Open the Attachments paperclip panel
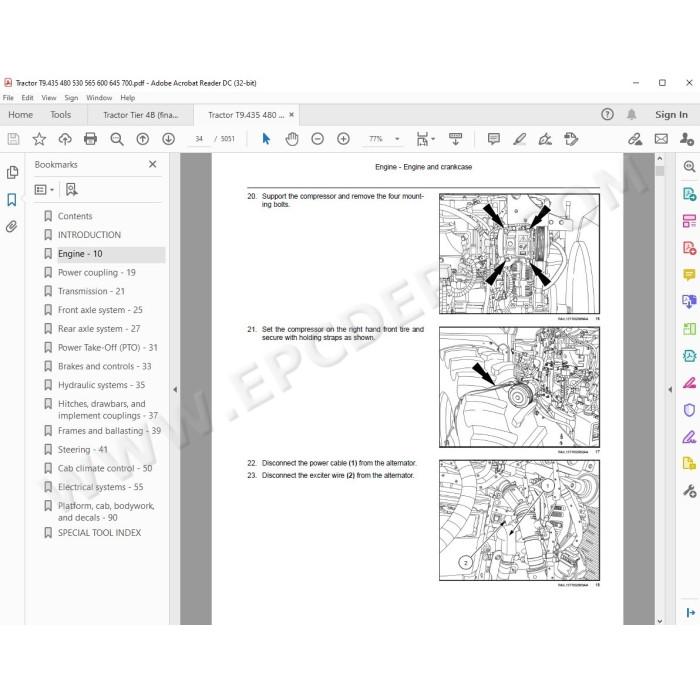The height and width of the screenshot is (700, 700). pos(12,226)
